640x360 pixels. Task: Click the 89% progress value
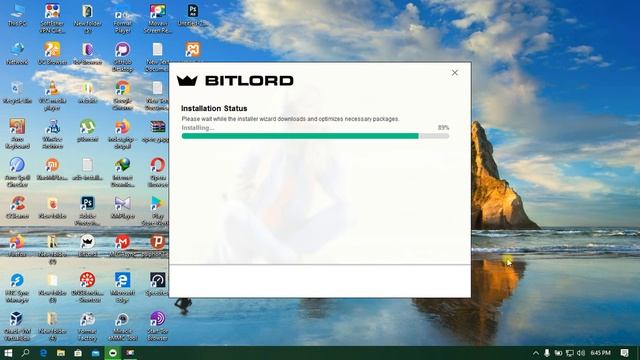(x=443, y=128)
